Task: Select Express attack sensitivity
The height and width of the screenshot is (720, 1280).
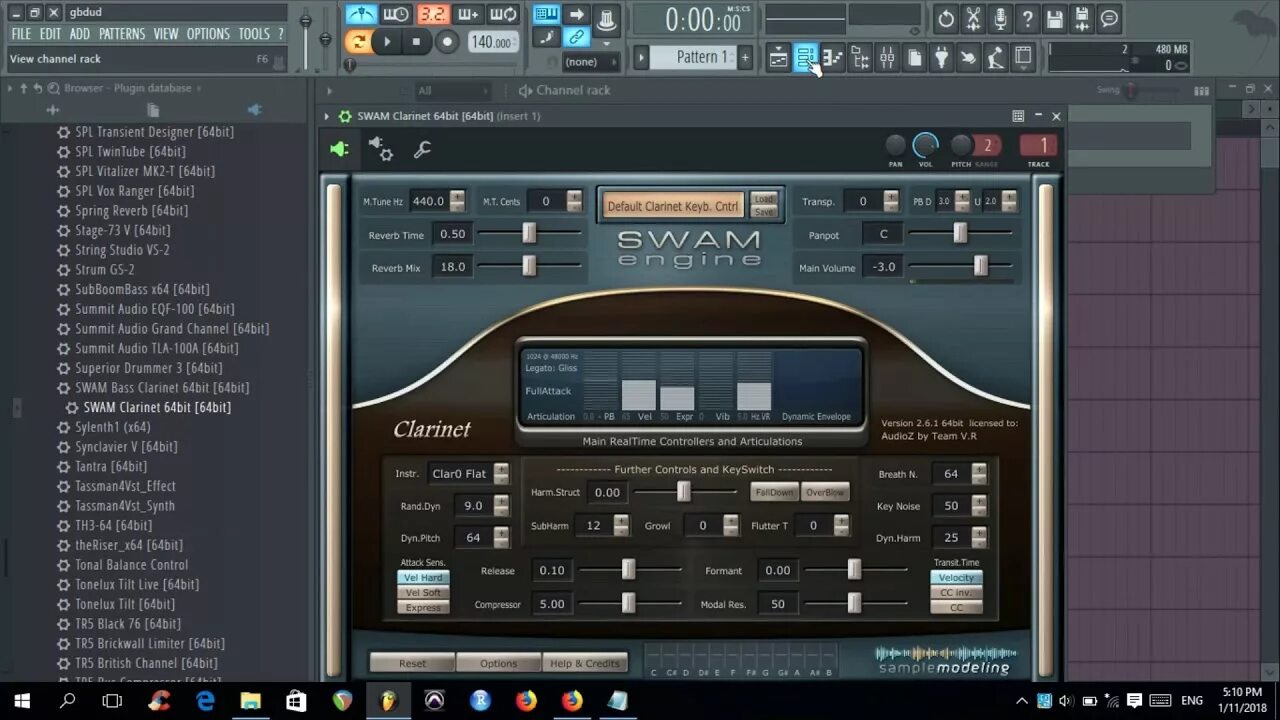Action: pos(423,607)
